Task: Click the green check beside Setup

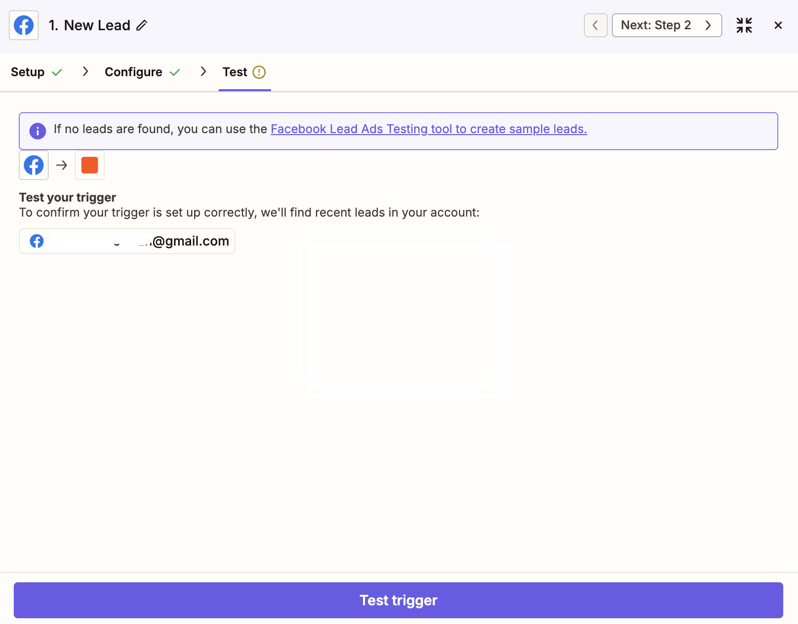Action: [57, 72]
